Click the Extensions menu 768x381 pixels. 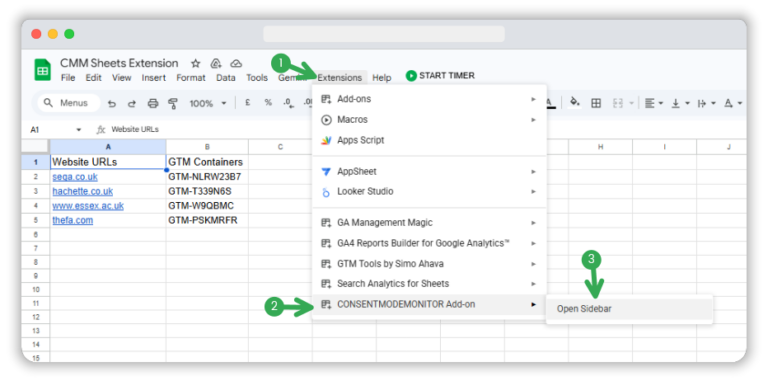pyautogui.click(x=340, y=77)
